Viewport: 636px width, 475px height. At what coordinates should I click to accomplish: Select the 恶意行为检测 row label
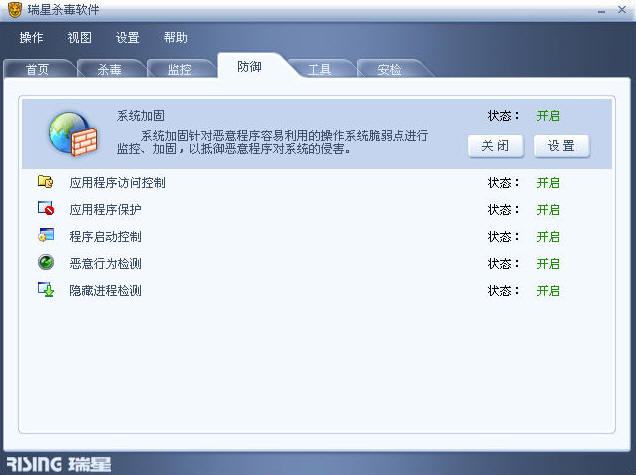105,264
